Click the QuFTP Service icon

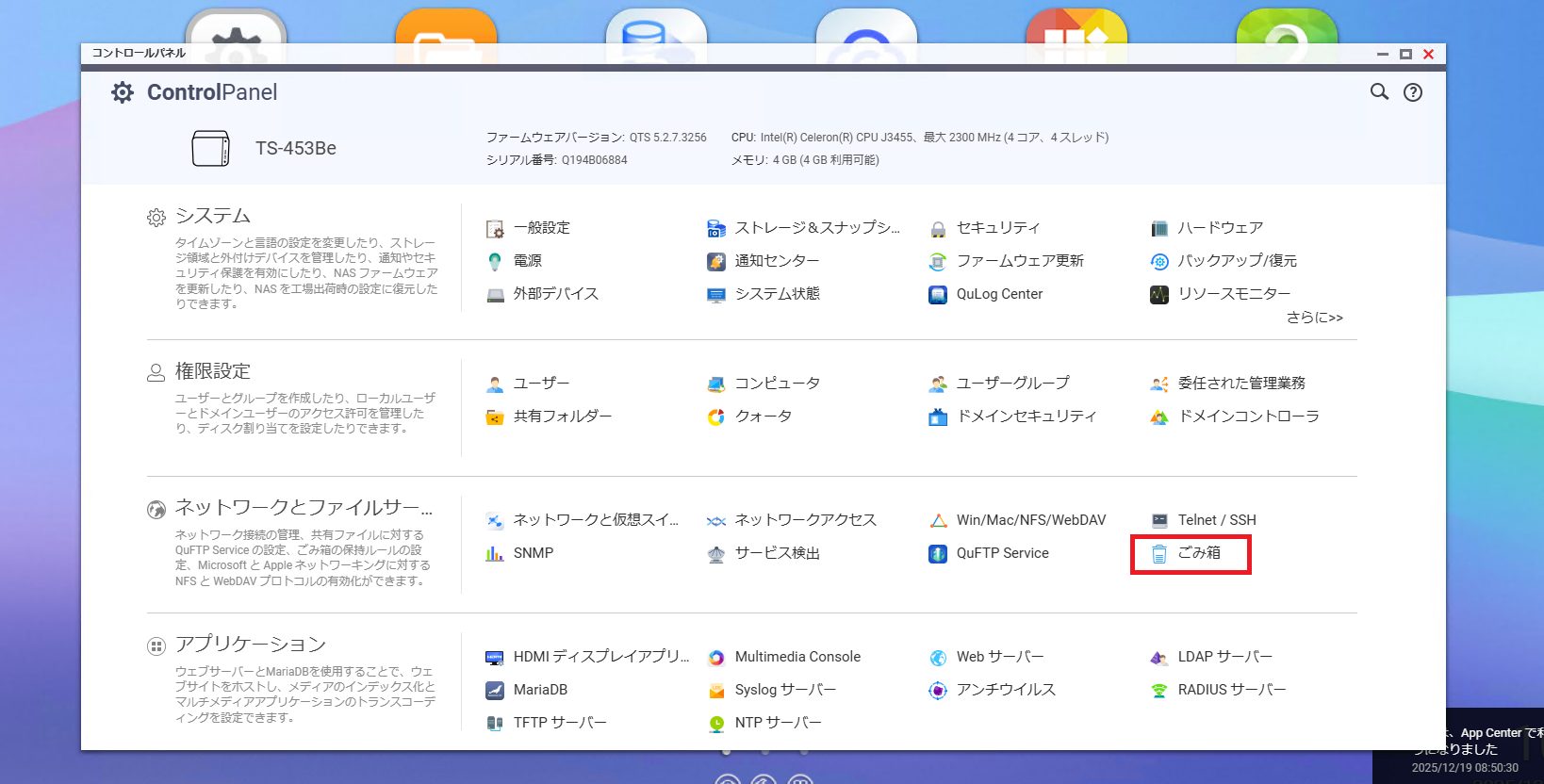coord(938,554)
